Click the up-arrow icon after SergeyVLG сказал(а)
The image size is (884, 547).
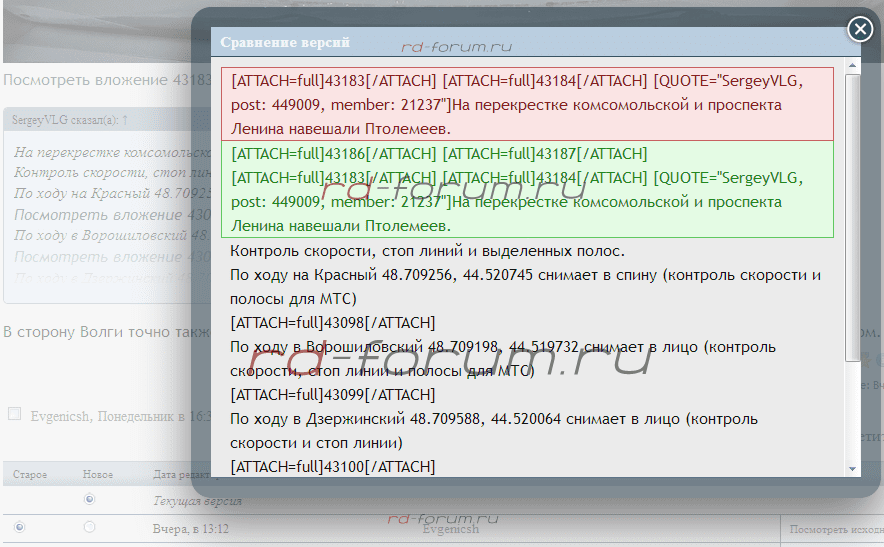(x=125, y=120)
